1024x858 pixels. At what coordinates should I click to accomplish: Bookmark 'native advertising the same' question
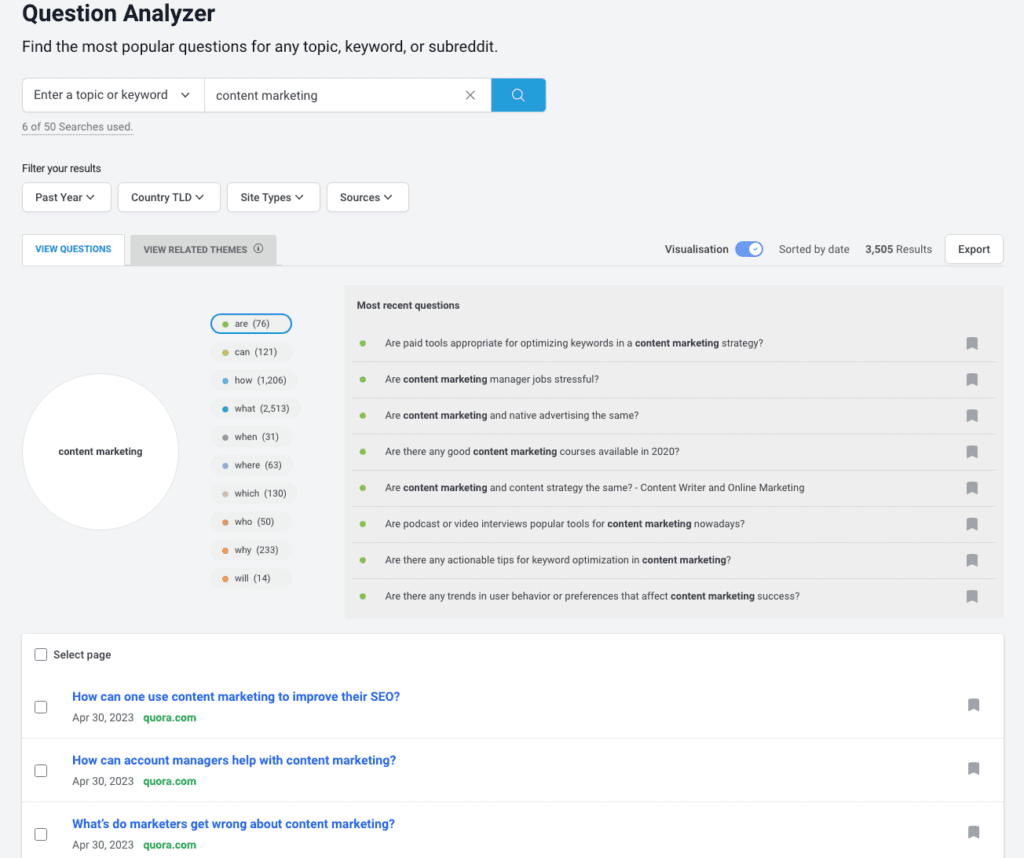pos(972,416)
